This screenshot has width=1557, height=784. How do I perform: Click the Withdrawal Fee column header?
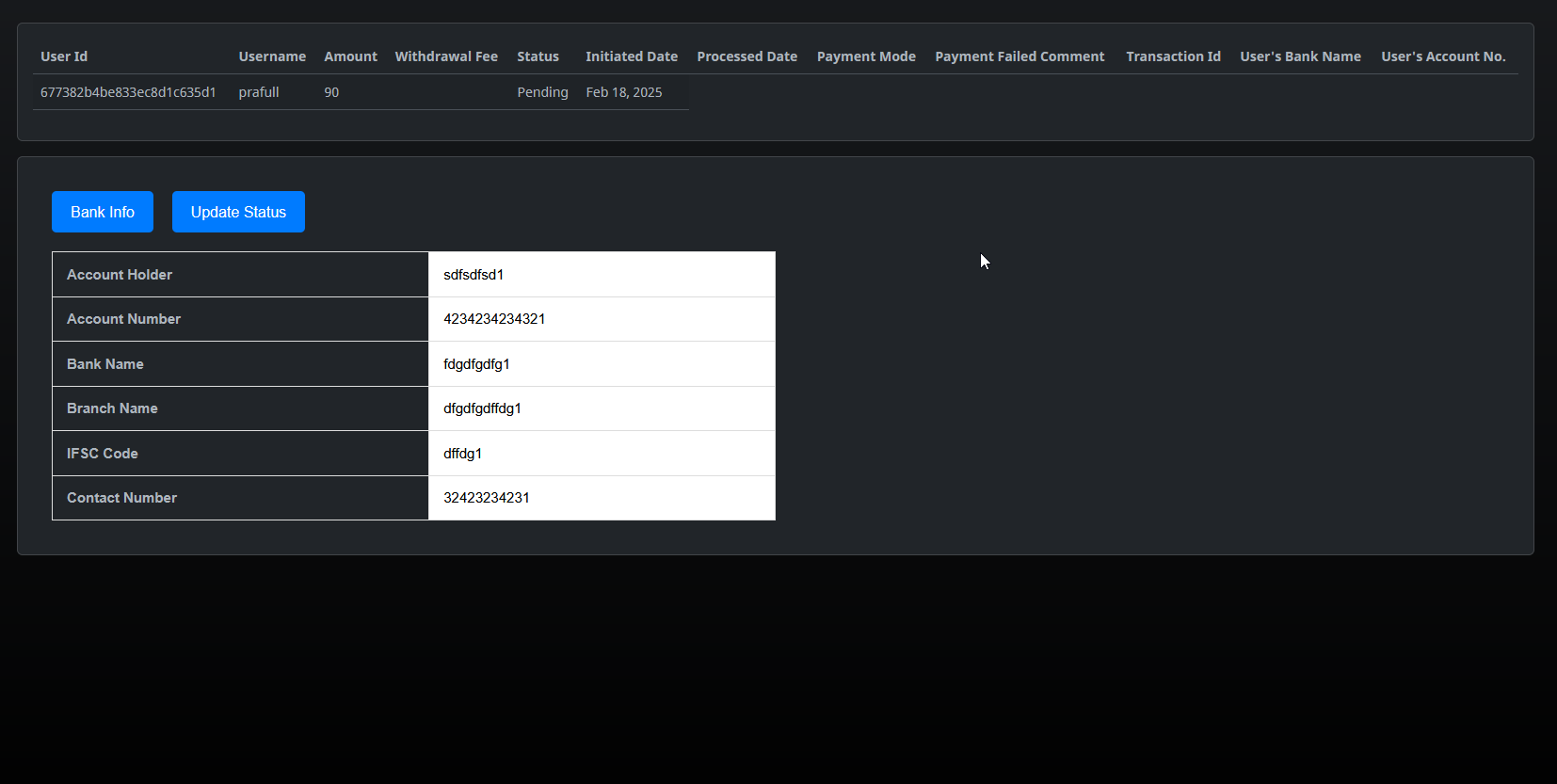pos(446,56)
